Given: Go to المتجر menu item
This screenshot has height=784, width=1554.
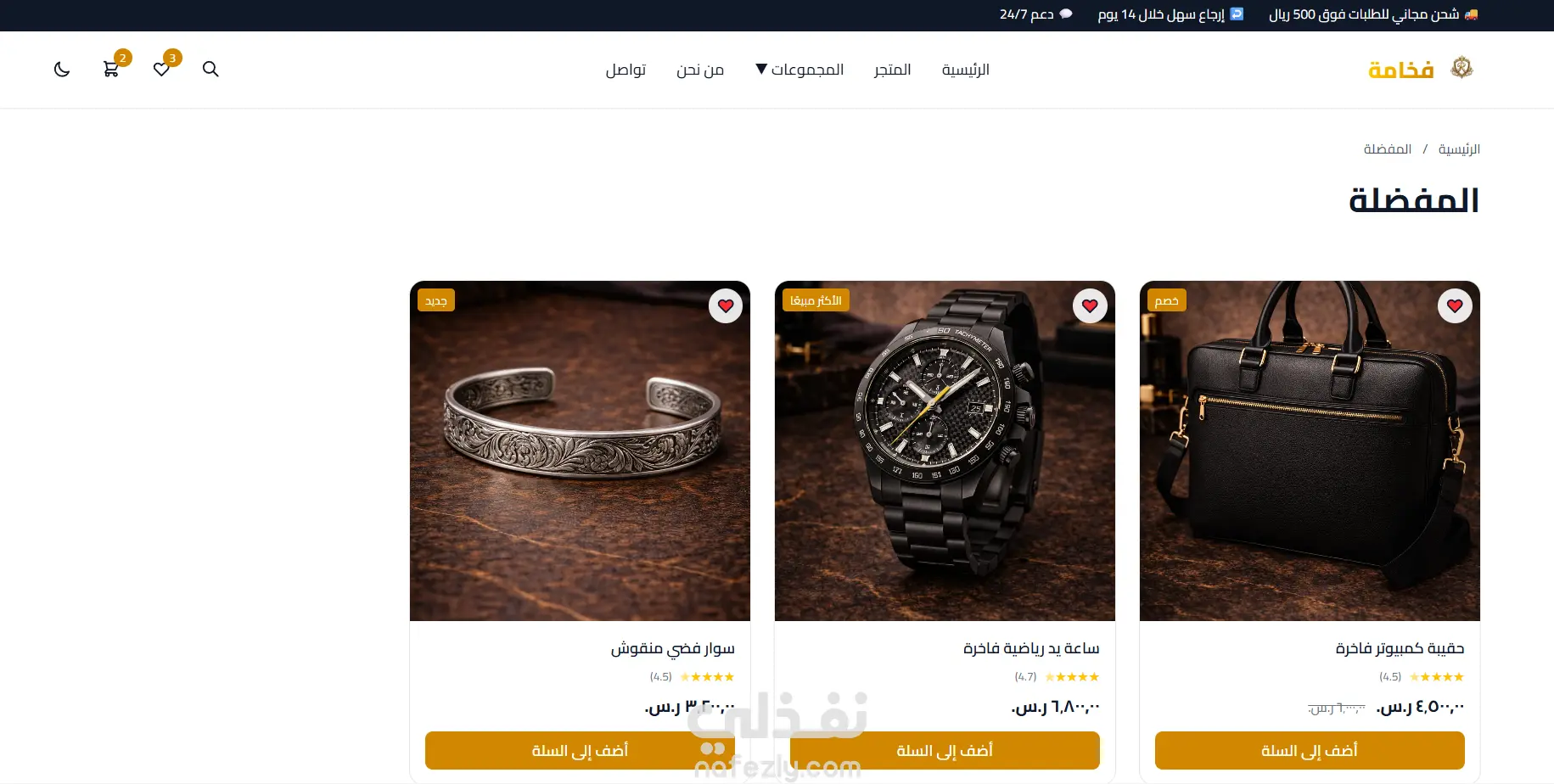Looking at the screenshot, I should [892, 70].
